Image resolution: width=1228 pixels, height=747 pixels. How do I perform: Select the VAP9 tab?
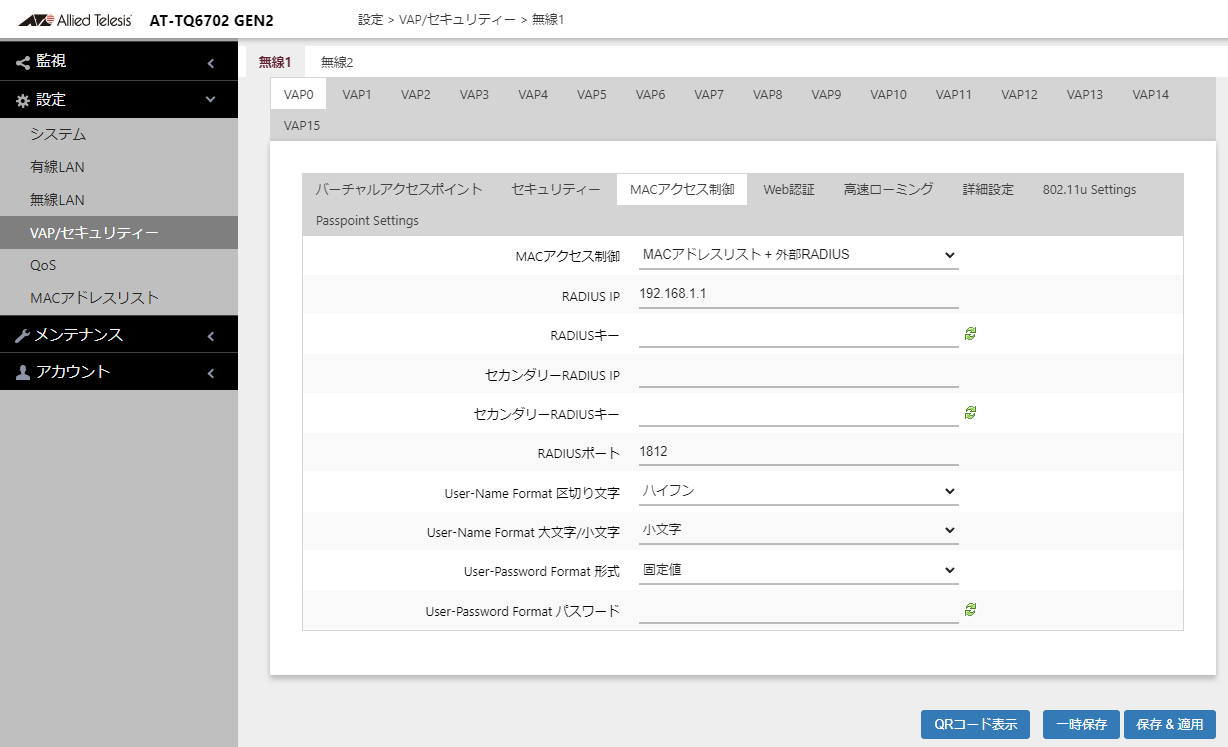coord(826,95)
